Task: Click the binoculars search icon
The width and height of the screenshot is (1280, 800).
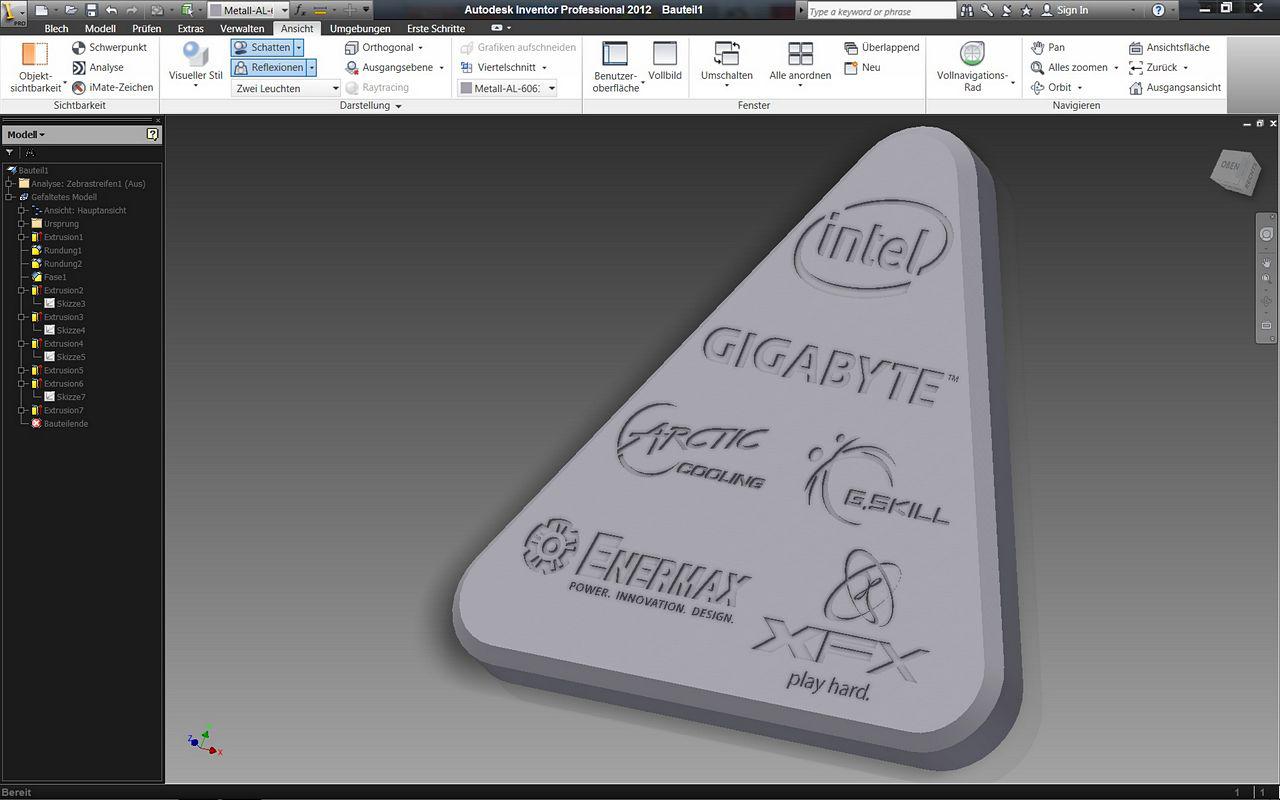Action: [967, 10]
